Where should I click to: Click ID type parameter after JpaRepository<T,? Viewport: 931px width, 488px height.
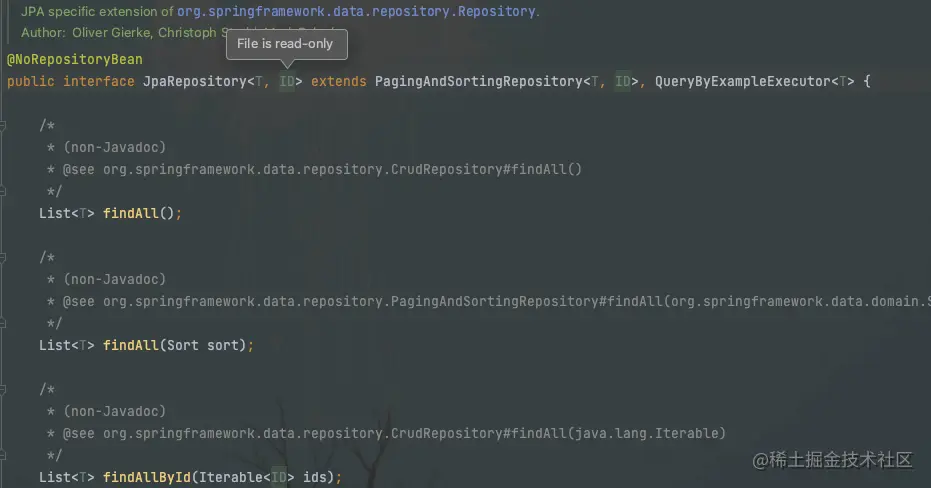tap(287, 81)
